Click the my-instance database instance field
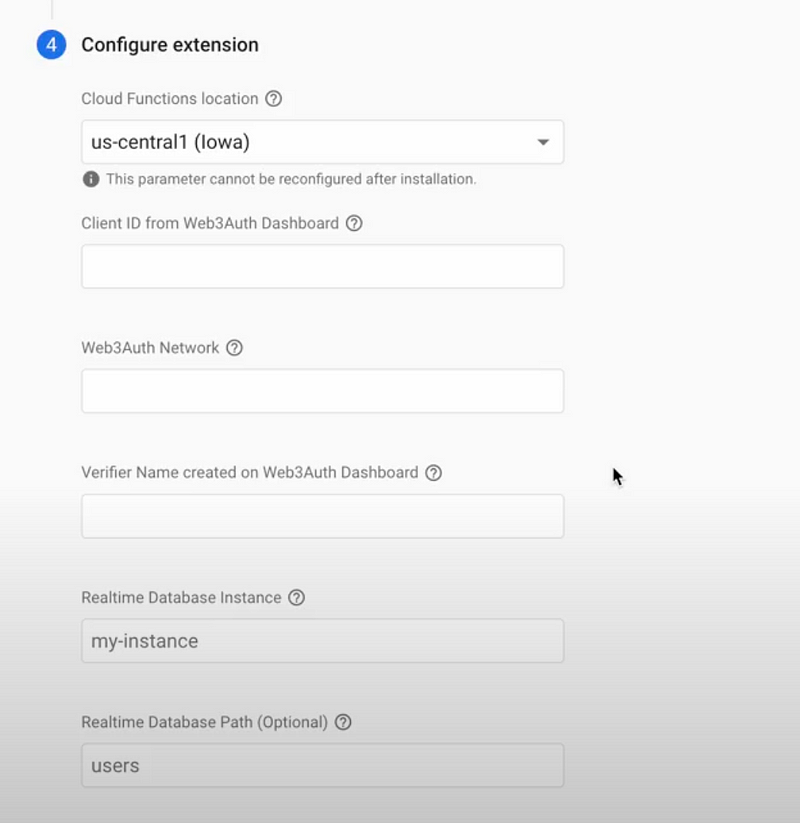The image size is (800, 823). (323, 640)
